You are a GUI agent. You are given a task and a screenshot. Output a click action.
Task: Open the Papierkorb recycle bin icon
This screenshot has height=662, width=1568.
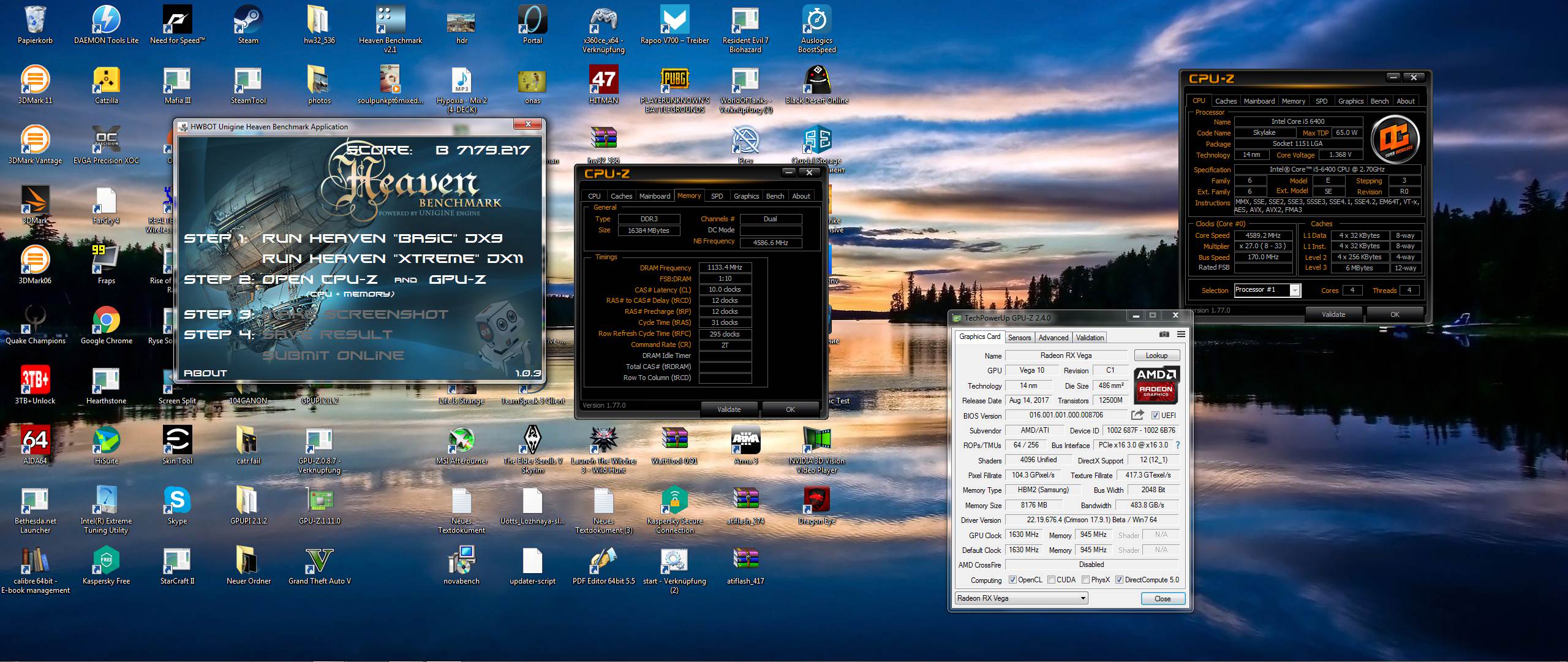[x=35, y=25]
